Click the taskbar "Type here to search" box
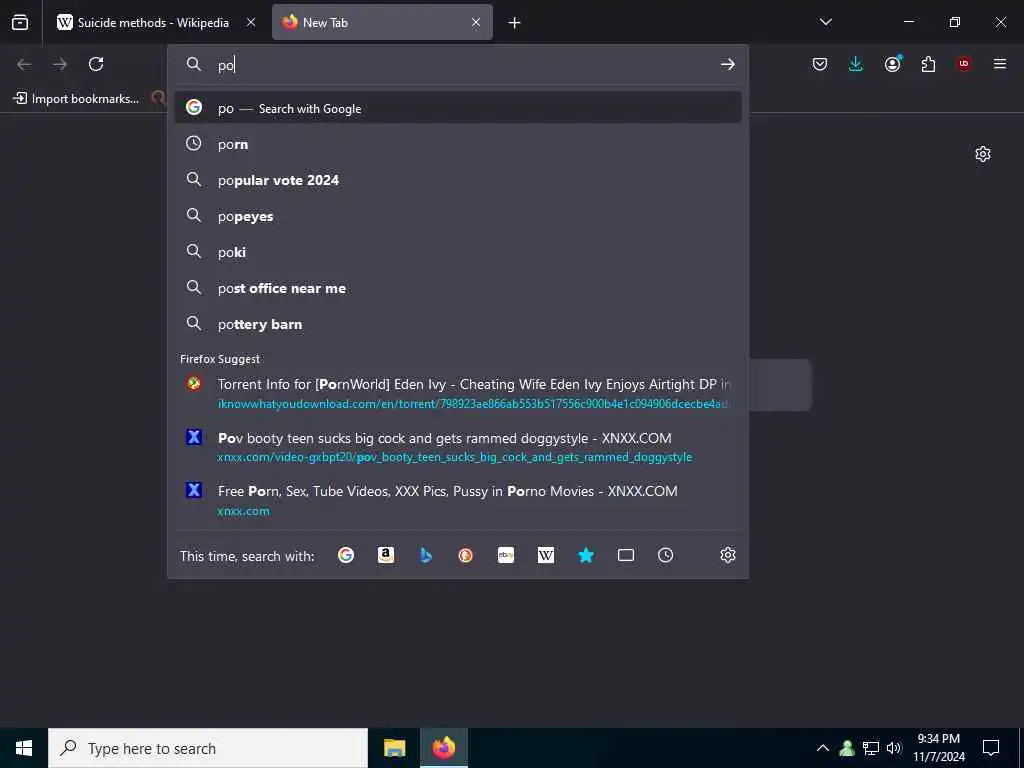Image resolution: width=1024 pixels, height=768 pixels. (208, 748)
